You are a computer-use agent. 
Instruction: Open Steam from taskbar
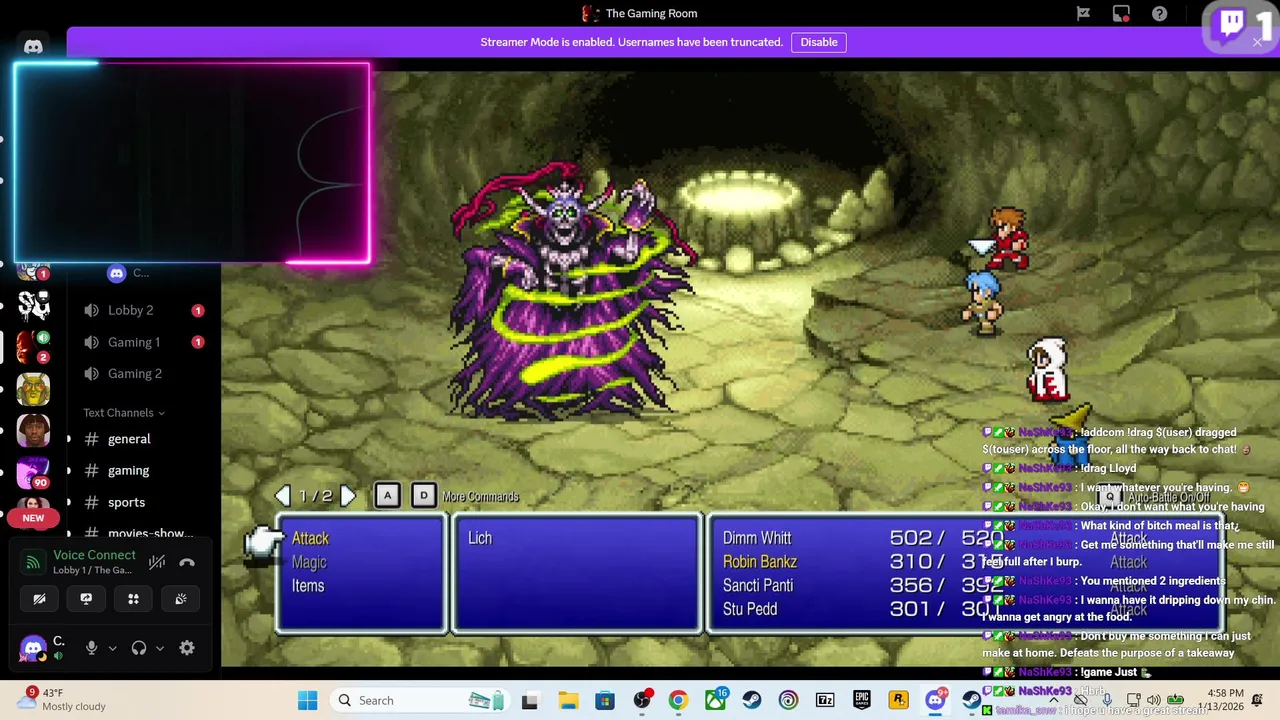pos(751,700)
